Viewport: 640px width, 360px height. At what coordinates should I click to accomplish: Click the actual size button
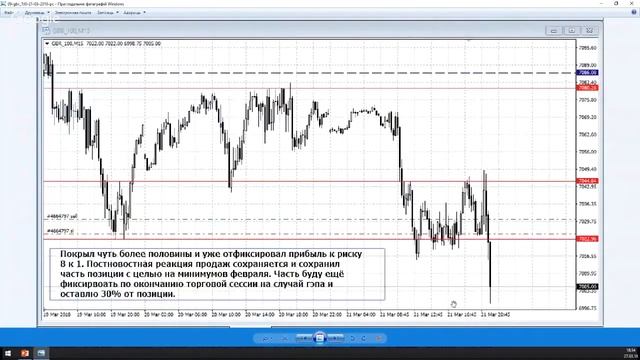point(284,338)
